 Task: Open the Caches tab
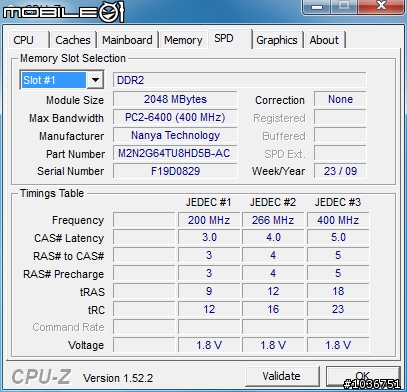[x=73, y=40]
